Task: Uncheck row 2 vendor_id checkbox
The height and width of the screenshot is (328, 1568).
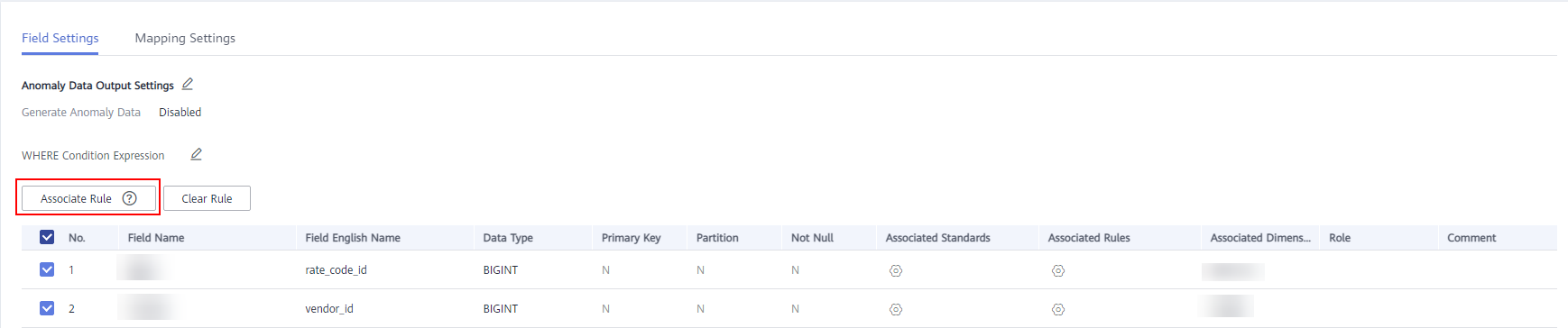Action: click(x=47, y=308)
